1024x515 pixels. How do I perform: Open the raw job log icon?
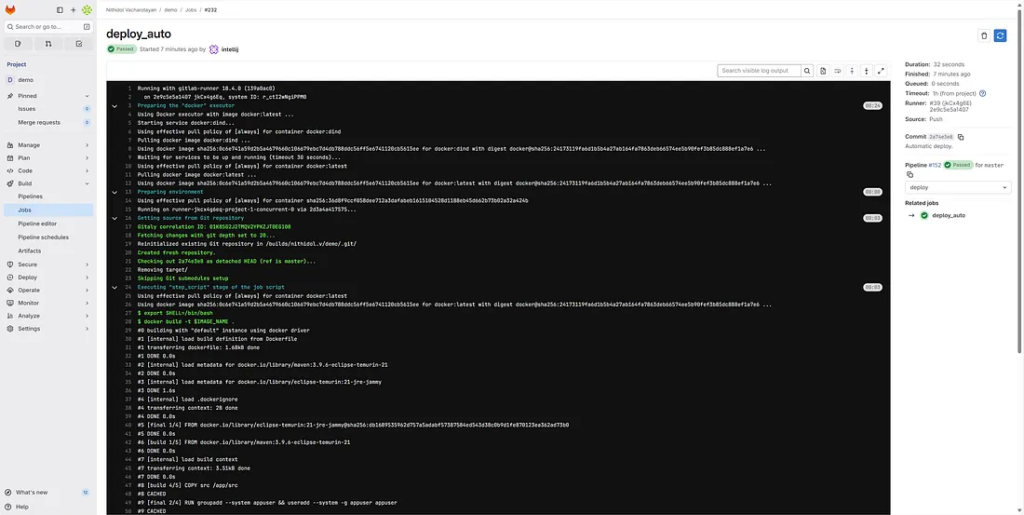823,71
